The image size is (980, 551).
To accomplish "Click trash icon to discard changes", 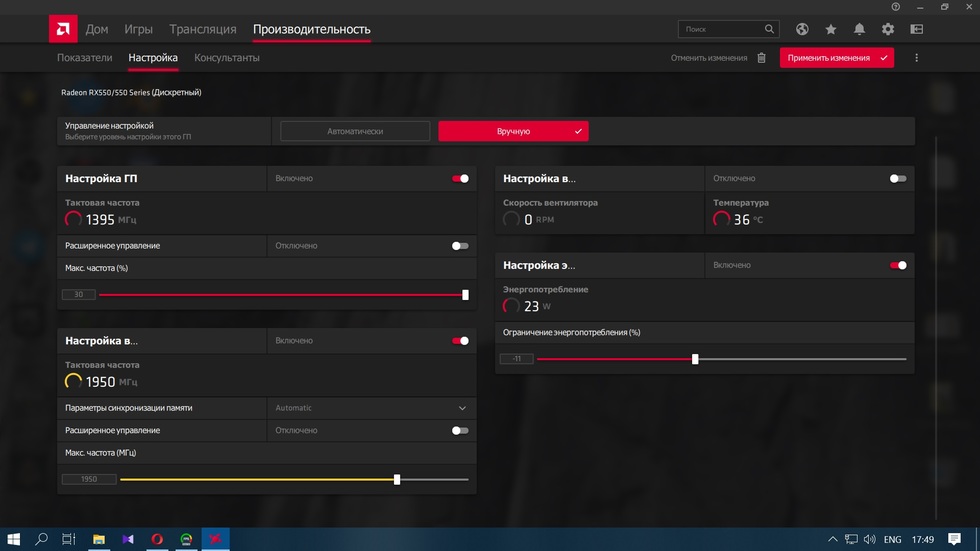I will pos(761,57).
